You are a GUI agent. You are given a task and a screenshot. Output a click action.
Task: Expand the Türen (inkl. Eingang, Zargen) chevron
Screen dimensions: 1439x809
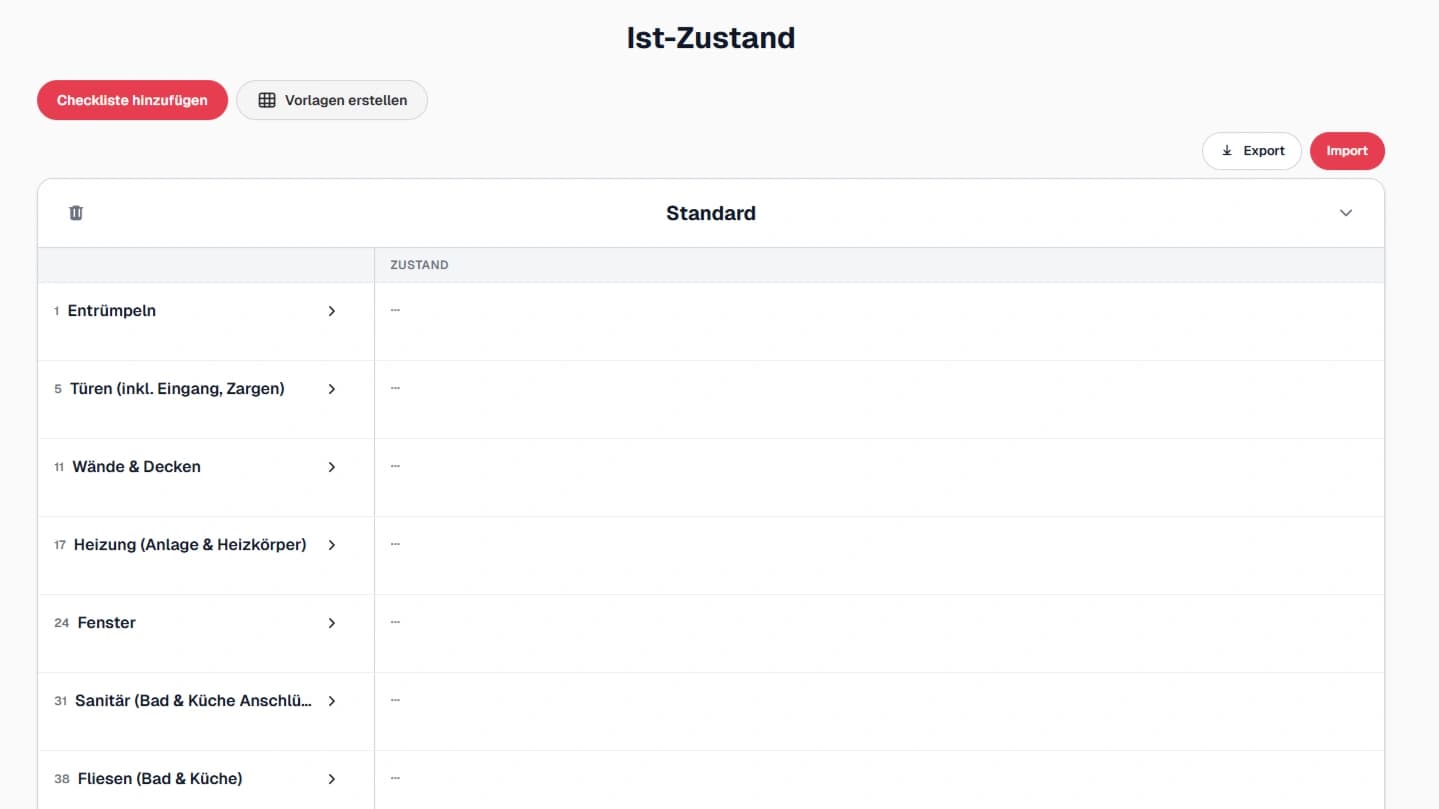click(332, 389)
